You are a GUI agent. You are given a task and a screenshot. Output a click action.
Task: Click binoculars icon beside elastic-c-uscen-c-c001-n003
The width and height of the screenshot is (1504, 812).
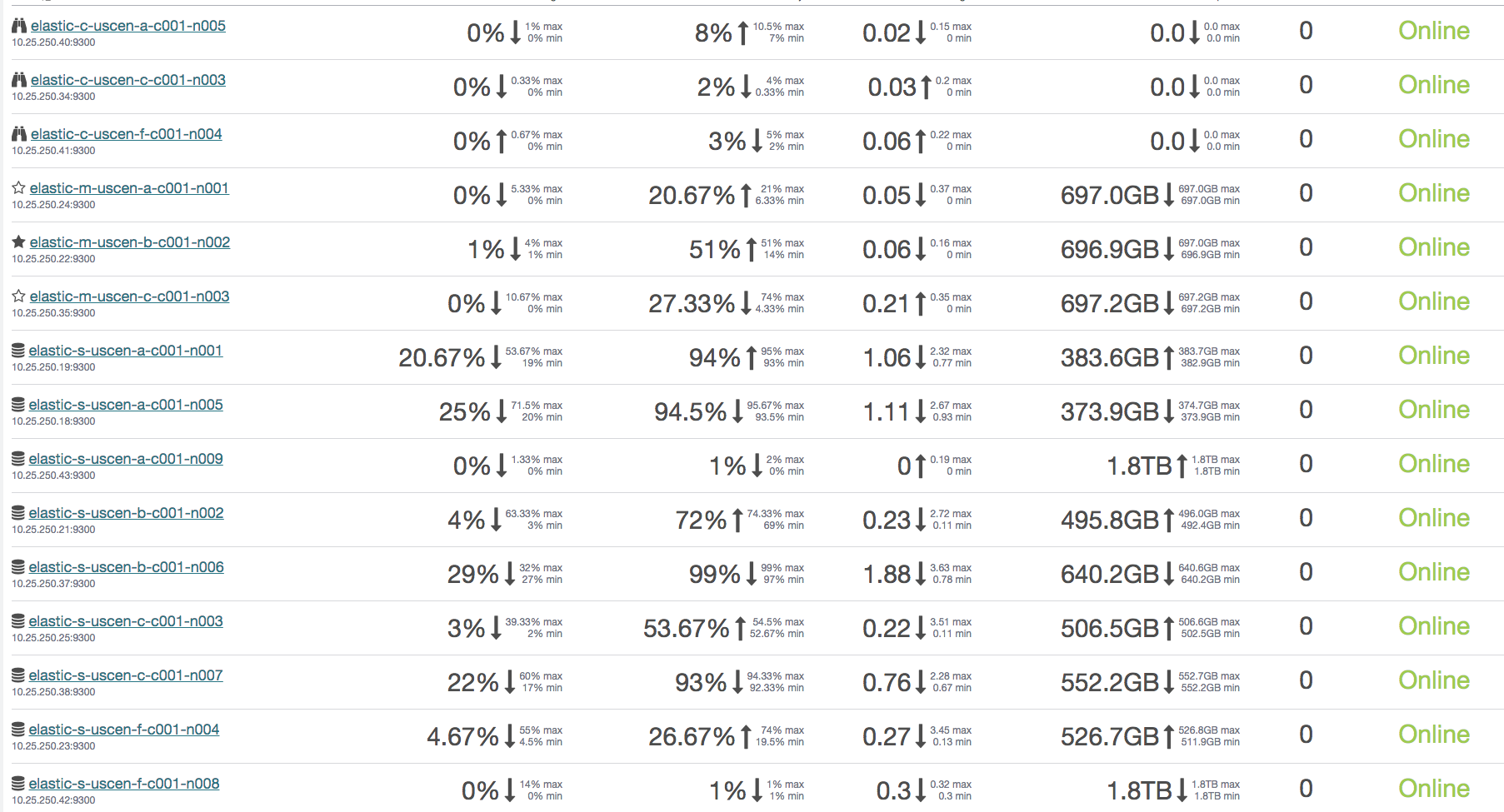[x=18, y=80]
